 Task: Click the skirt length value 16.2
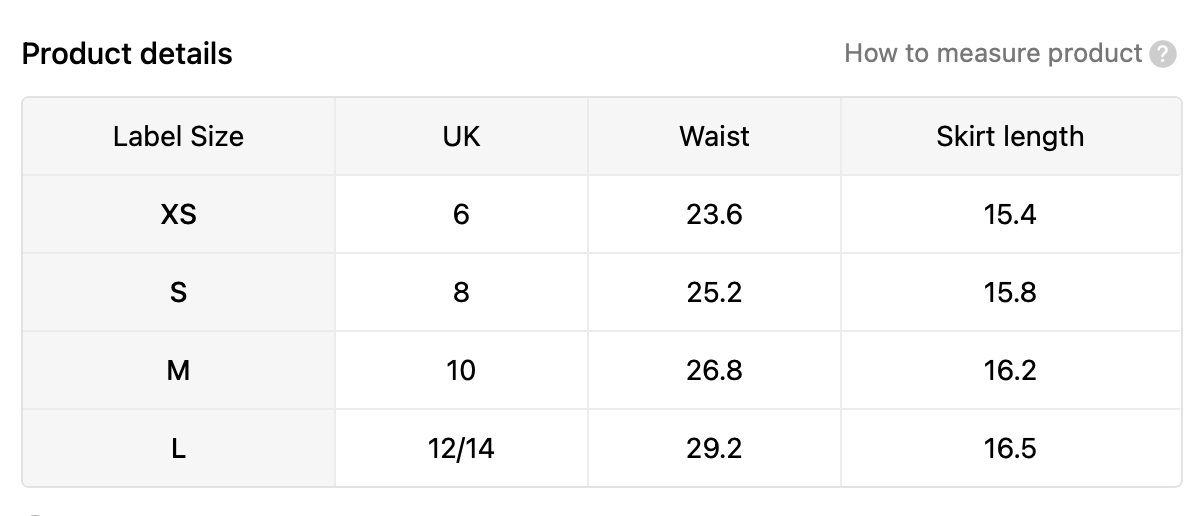pyautogui.click(x=1011, y=370)
